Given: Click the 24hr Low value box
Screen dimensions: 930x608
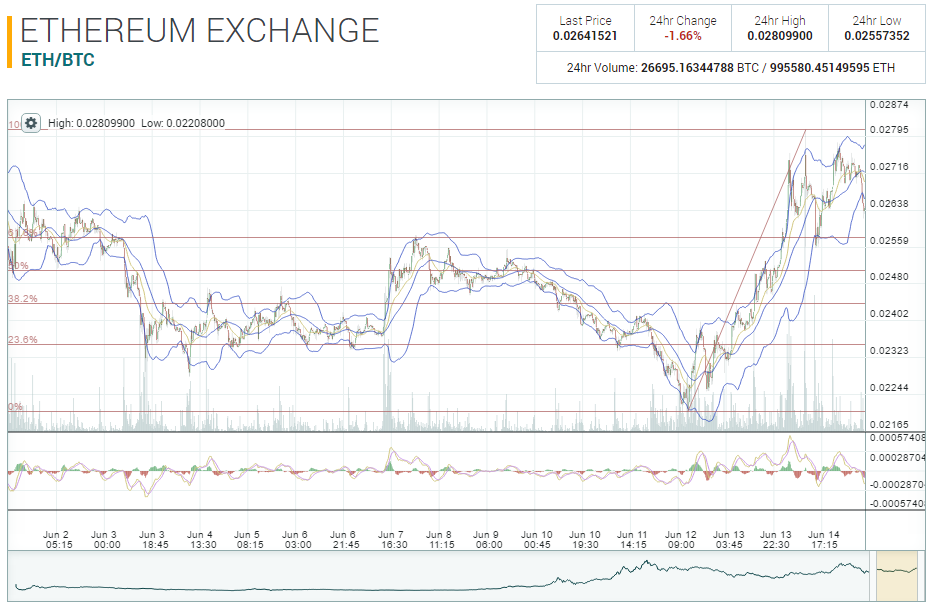Looking at the screenshot, I should pyautogui.click(x=876, y=28).
